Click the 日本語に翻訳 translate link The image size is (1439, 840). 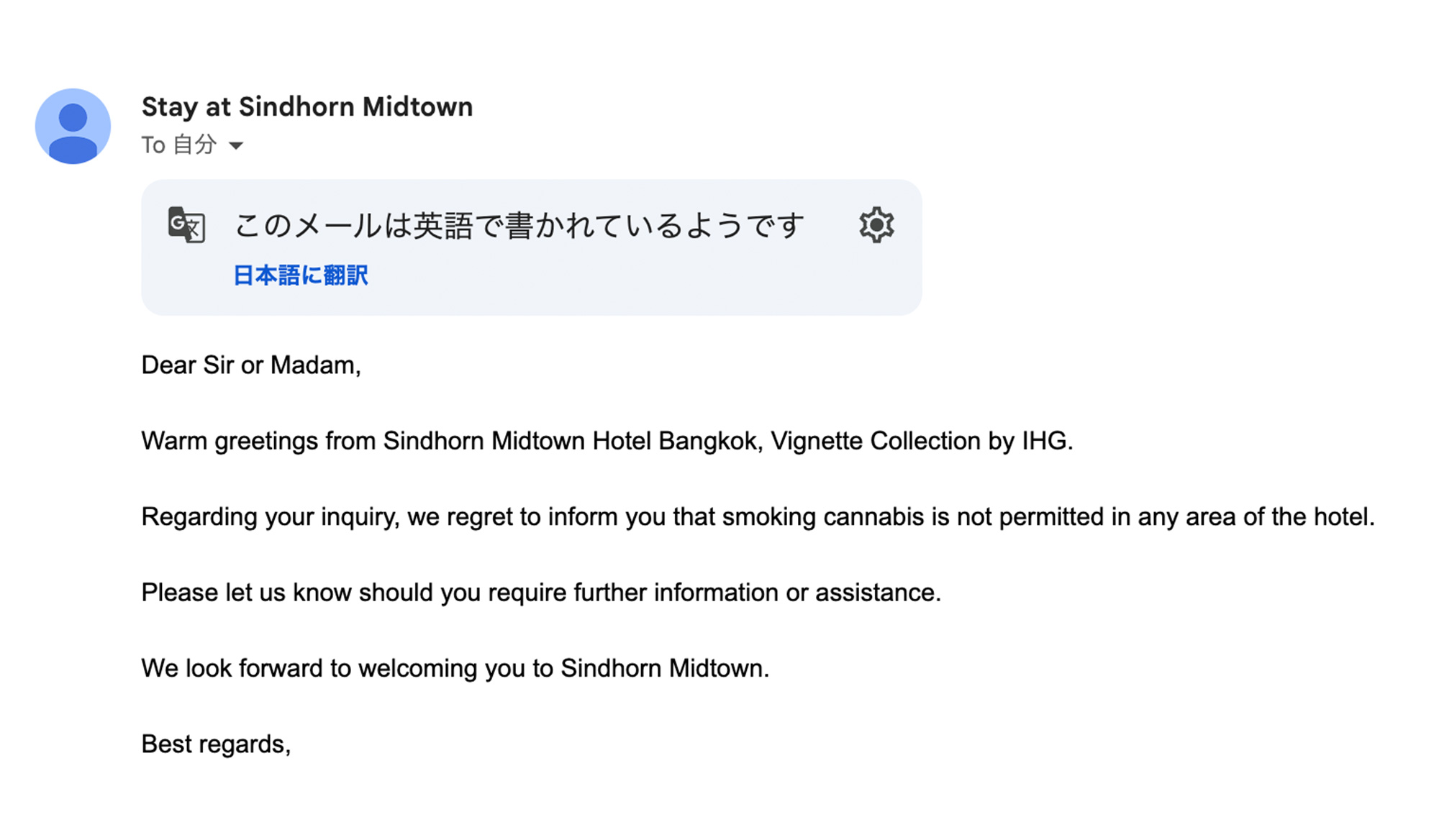point(301,275)
